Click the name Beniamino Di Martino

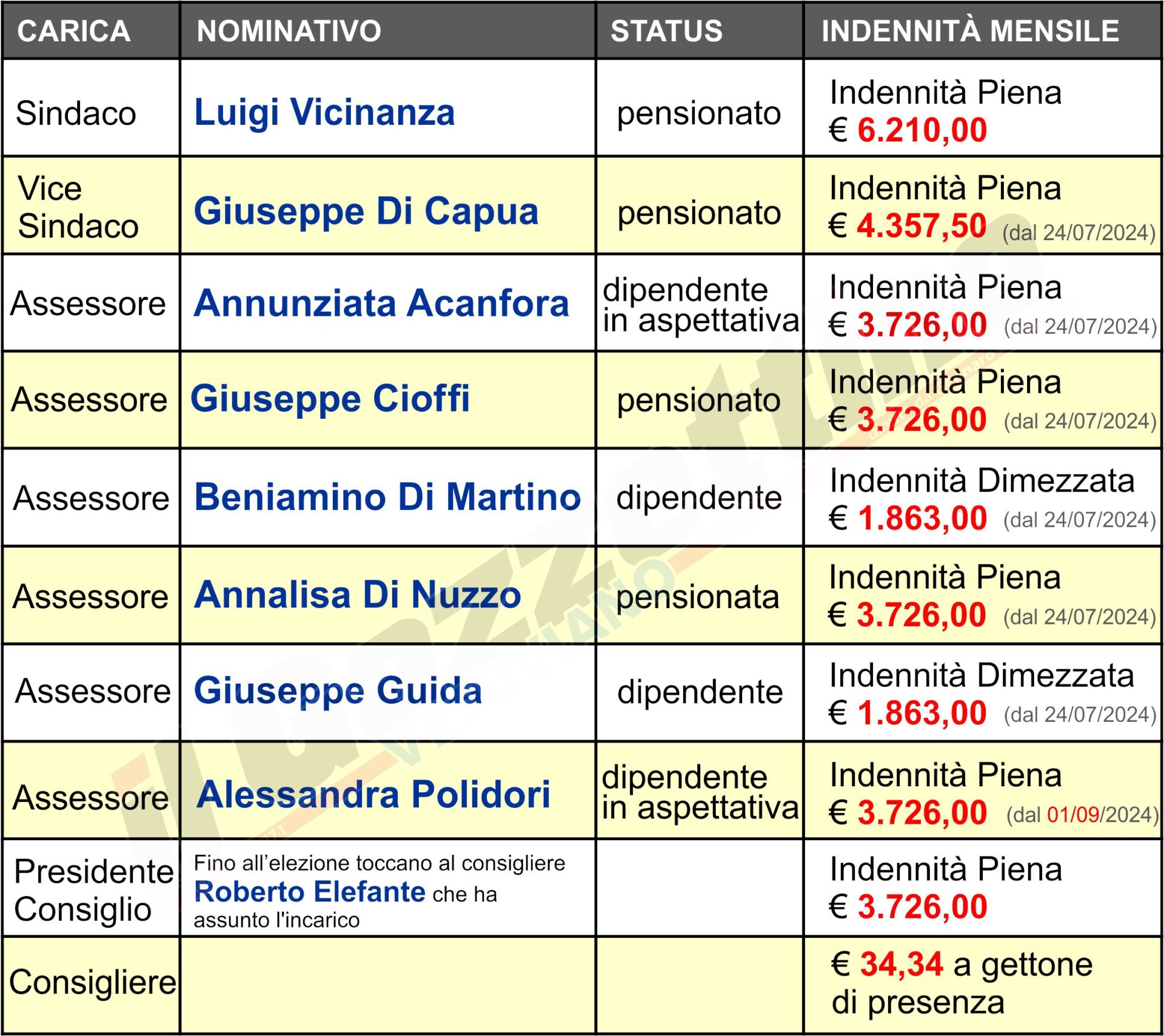pos(387,497)
